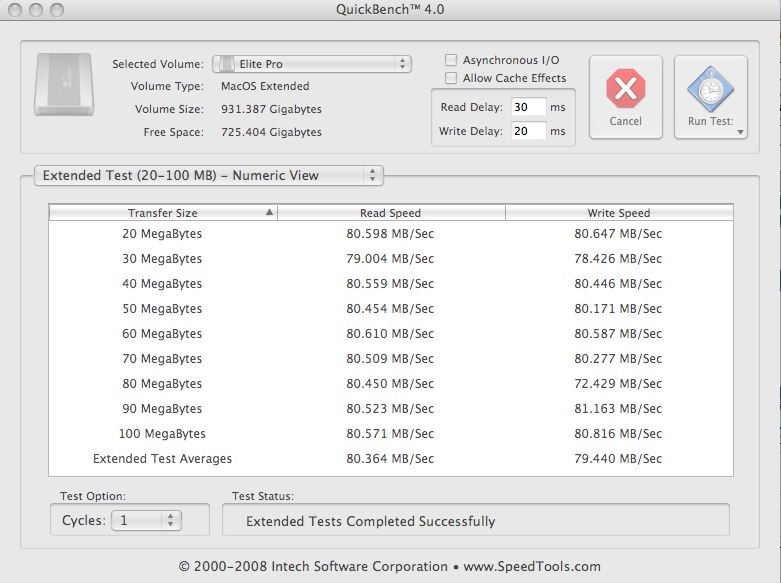Image resolution: width=781 pixels, height=583 pixels.
Task: Select the 80 MegaBytes row
Action: (x=391, y=384)
